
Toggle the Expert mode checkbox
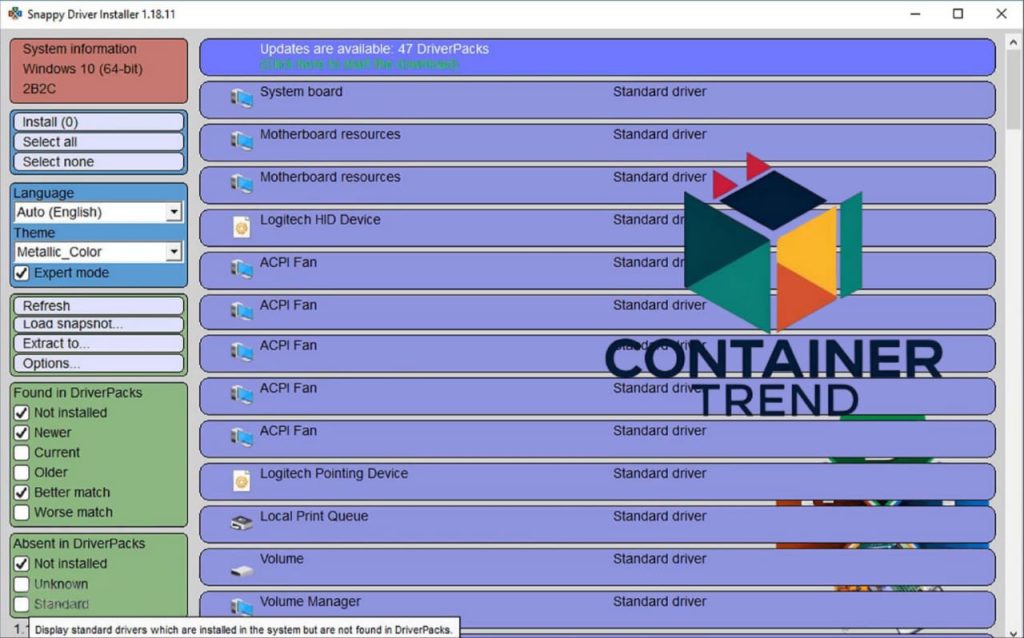point(22,273)
